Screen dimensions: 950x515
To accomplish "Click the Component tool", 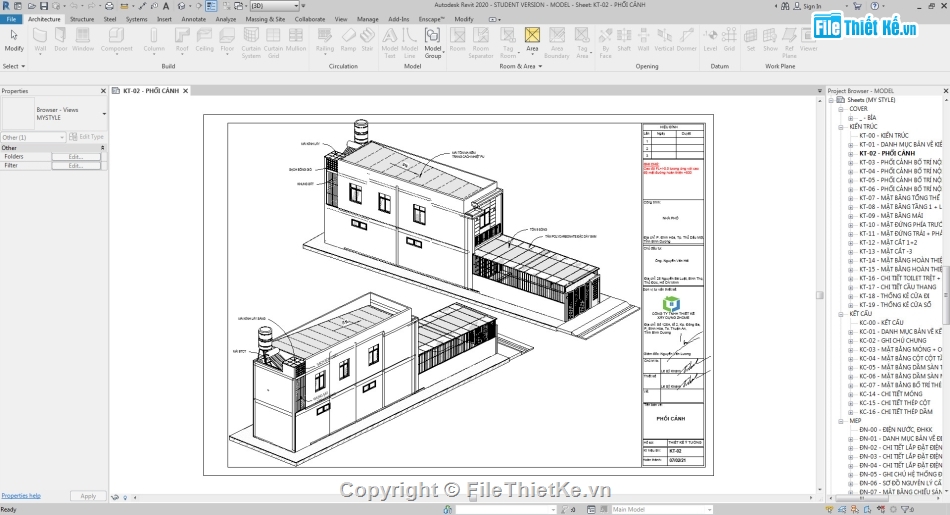I will pos(116,40).
